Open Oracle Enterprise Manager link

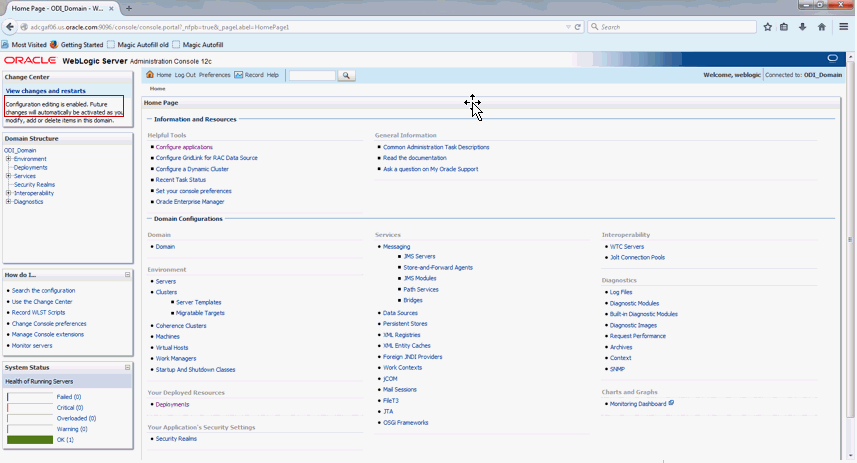190,202
